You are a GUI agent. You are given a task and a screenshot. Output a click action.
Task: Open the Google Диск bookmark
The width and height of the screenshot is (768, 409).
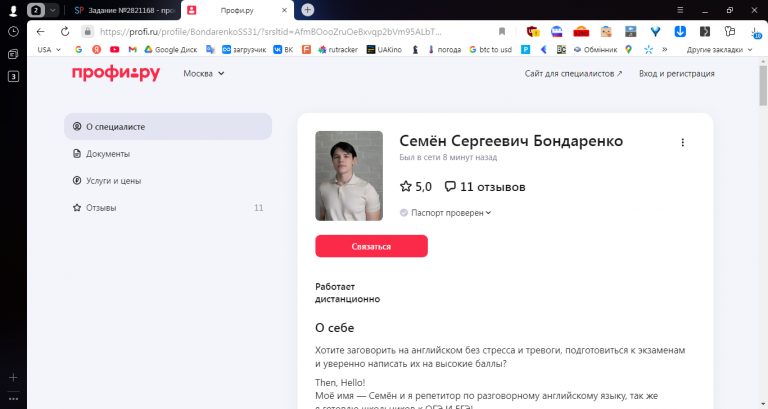coord(170,49)
